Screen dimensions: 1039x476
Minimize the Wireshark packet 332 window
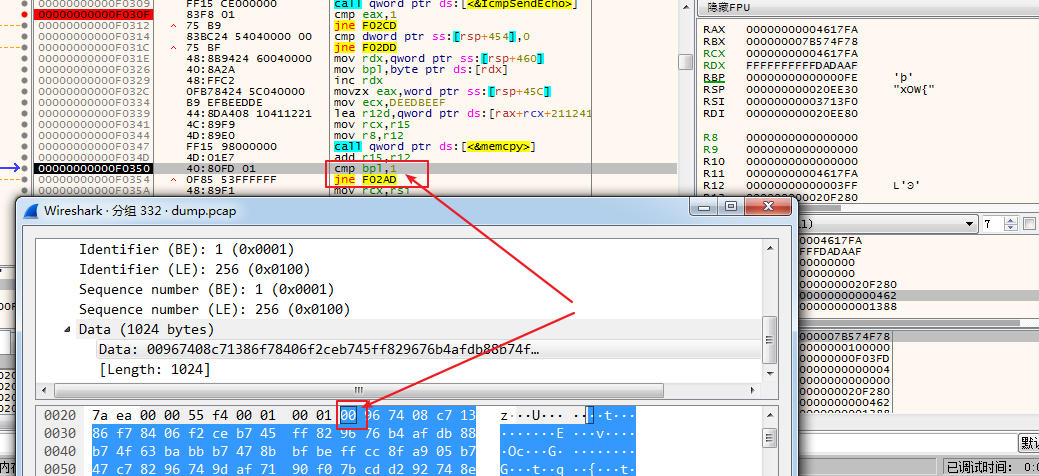coord(706,207)
